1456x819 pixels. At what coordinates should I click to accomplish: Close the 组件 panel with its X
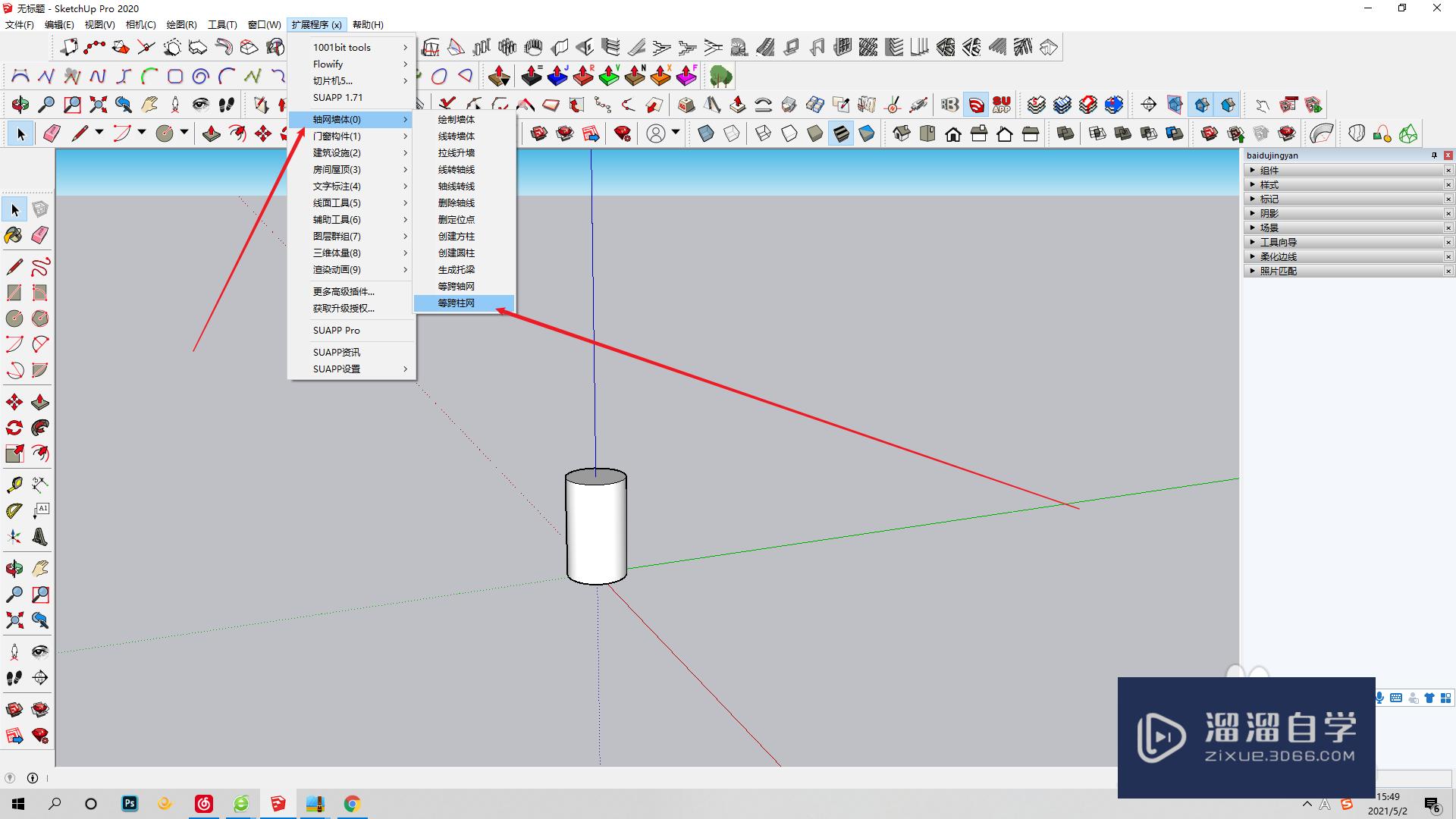[x=1448, y=171]
